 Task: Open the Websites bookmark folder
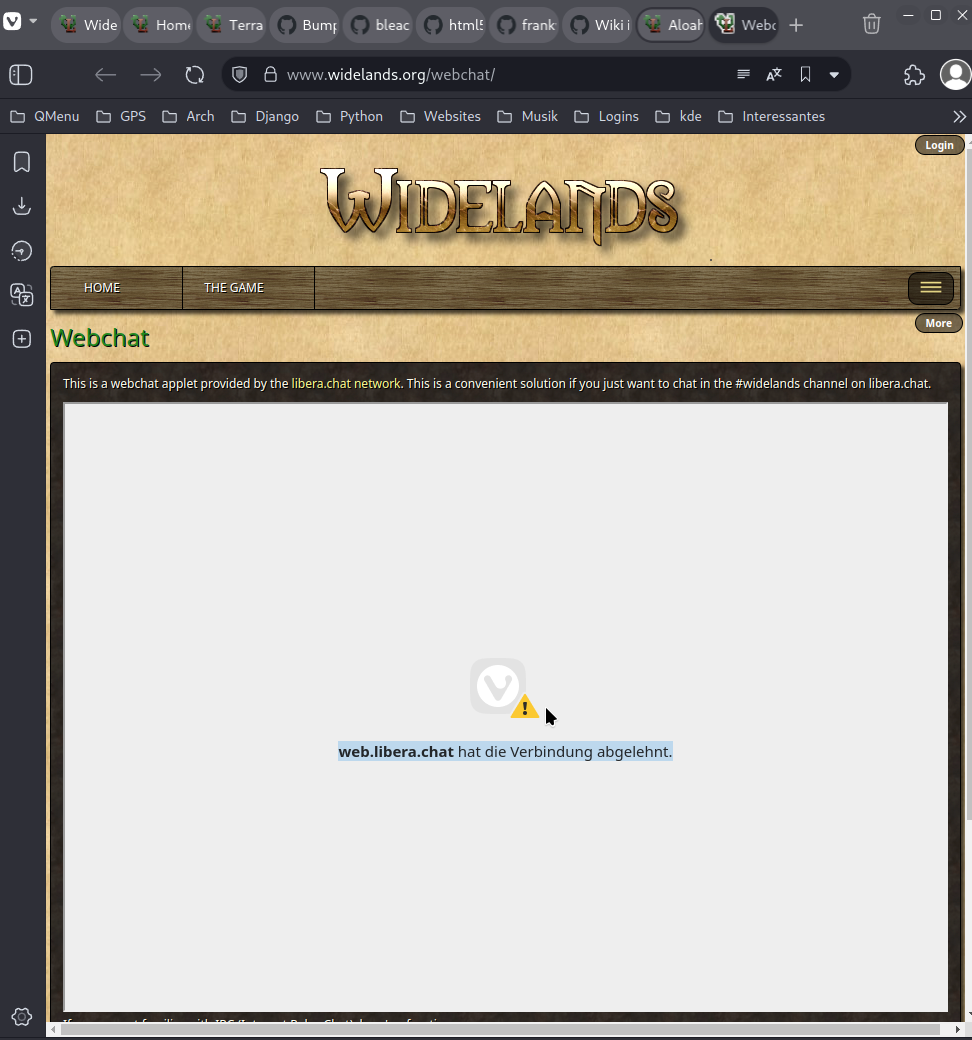point(441,117)
